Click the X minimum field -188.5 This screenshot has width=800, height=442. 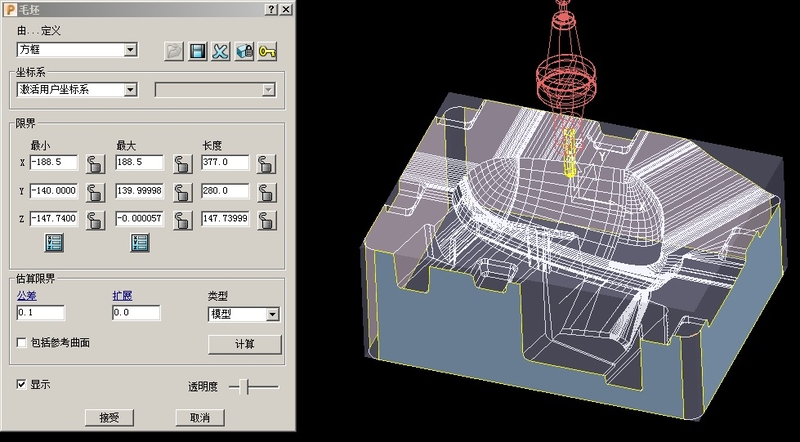(54, 162)
